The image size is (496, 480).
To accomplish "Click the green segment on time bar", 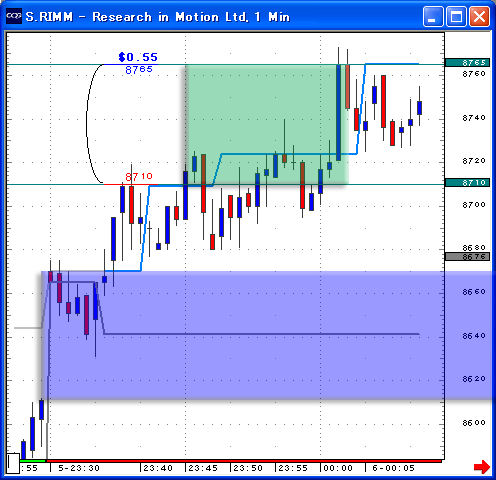I will click(x=32, y=461).
